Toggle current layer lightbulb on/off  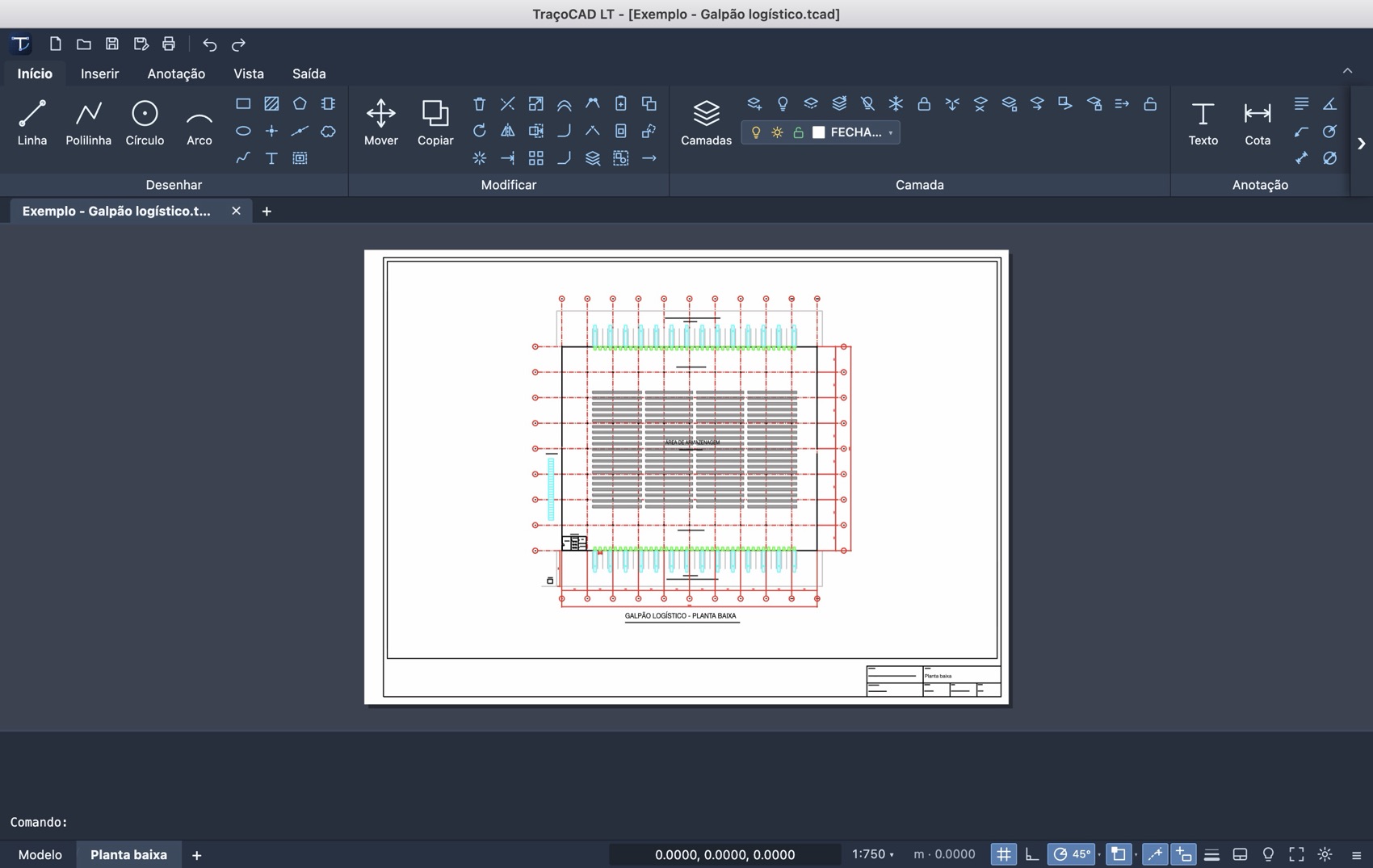click(x=756, y=132)
